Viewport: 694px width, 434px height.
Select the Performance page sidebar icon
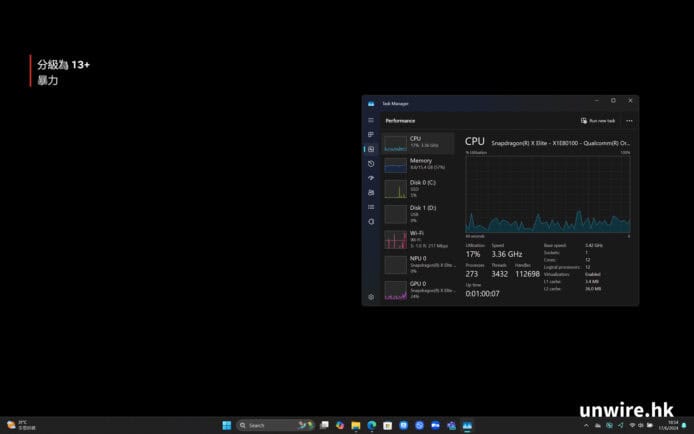click(371, 149)
